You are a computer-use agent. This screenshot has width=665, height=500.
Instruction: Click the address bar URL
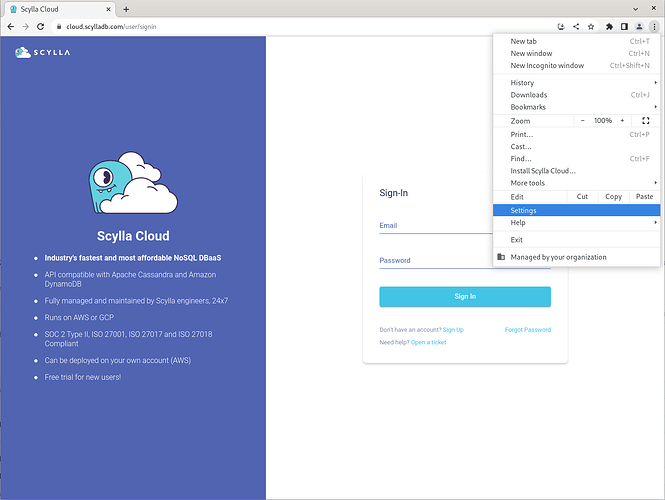tap(111, 27)
